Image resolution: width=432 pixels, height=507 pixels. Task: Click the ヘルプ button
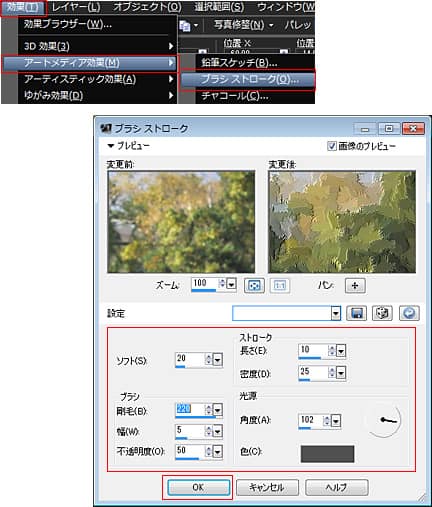337,487
